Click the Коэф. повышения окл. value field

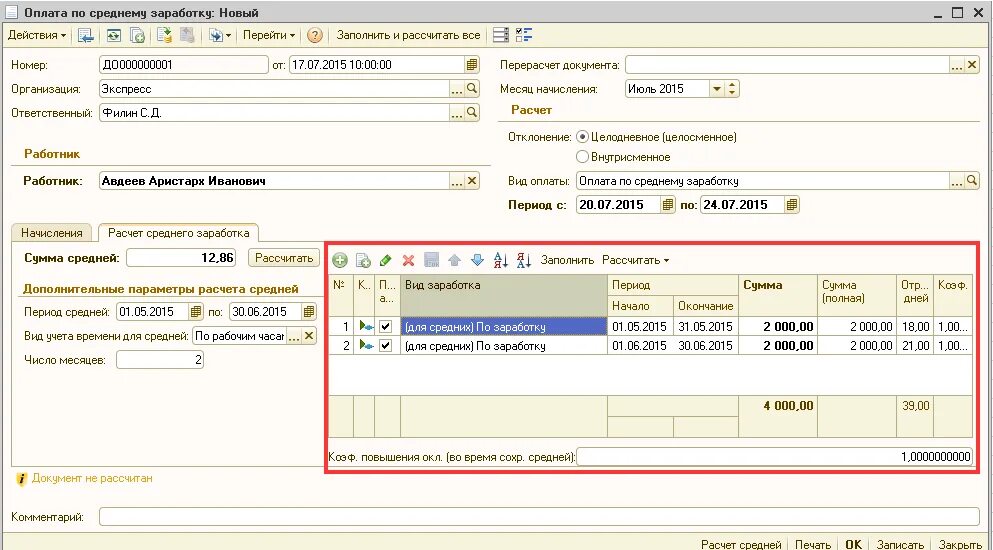pyautogui.click(x=774, y=456)
